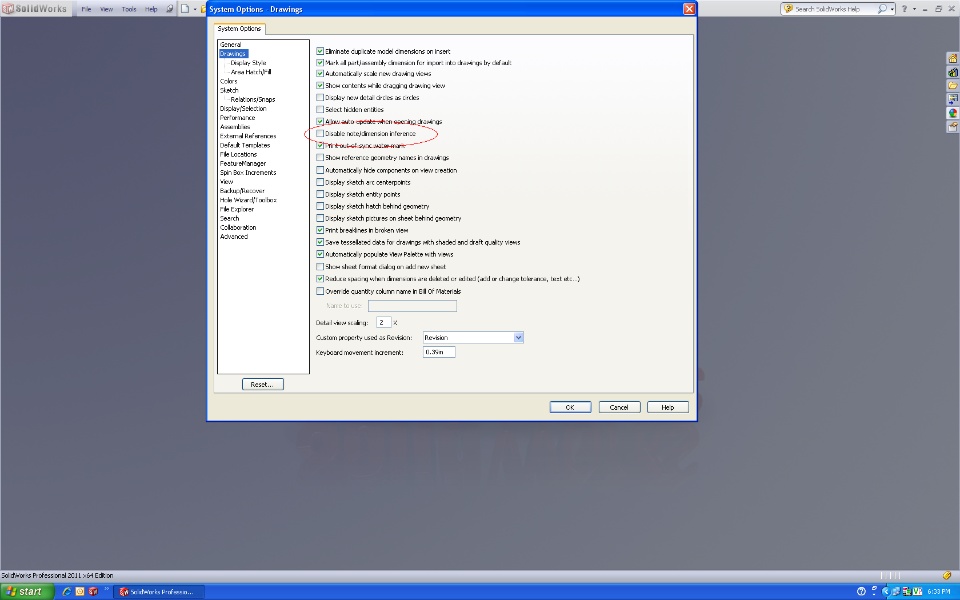960x600 pixels.
Task: Click the red SolidWorks quick launch icon
Action: [93, 591]
